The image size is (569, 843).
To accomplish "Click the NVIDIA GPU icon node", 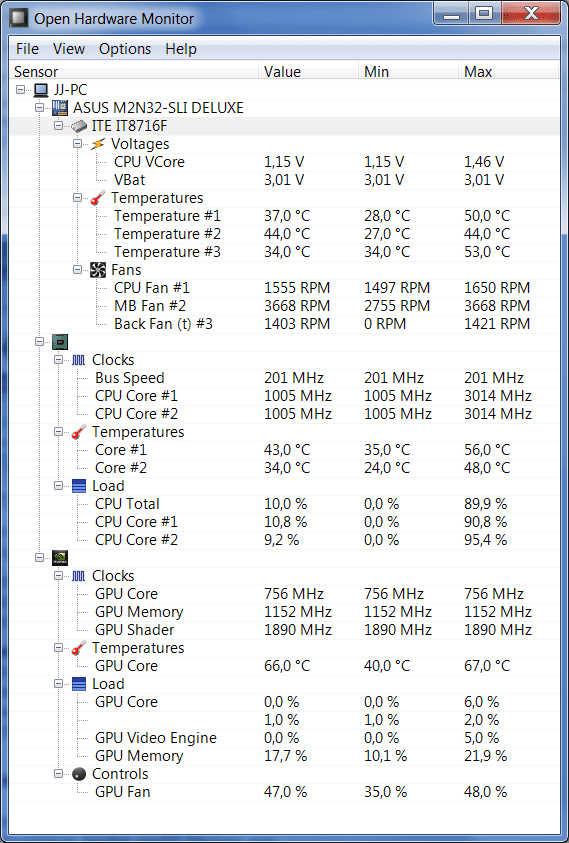I will (60, 558).
